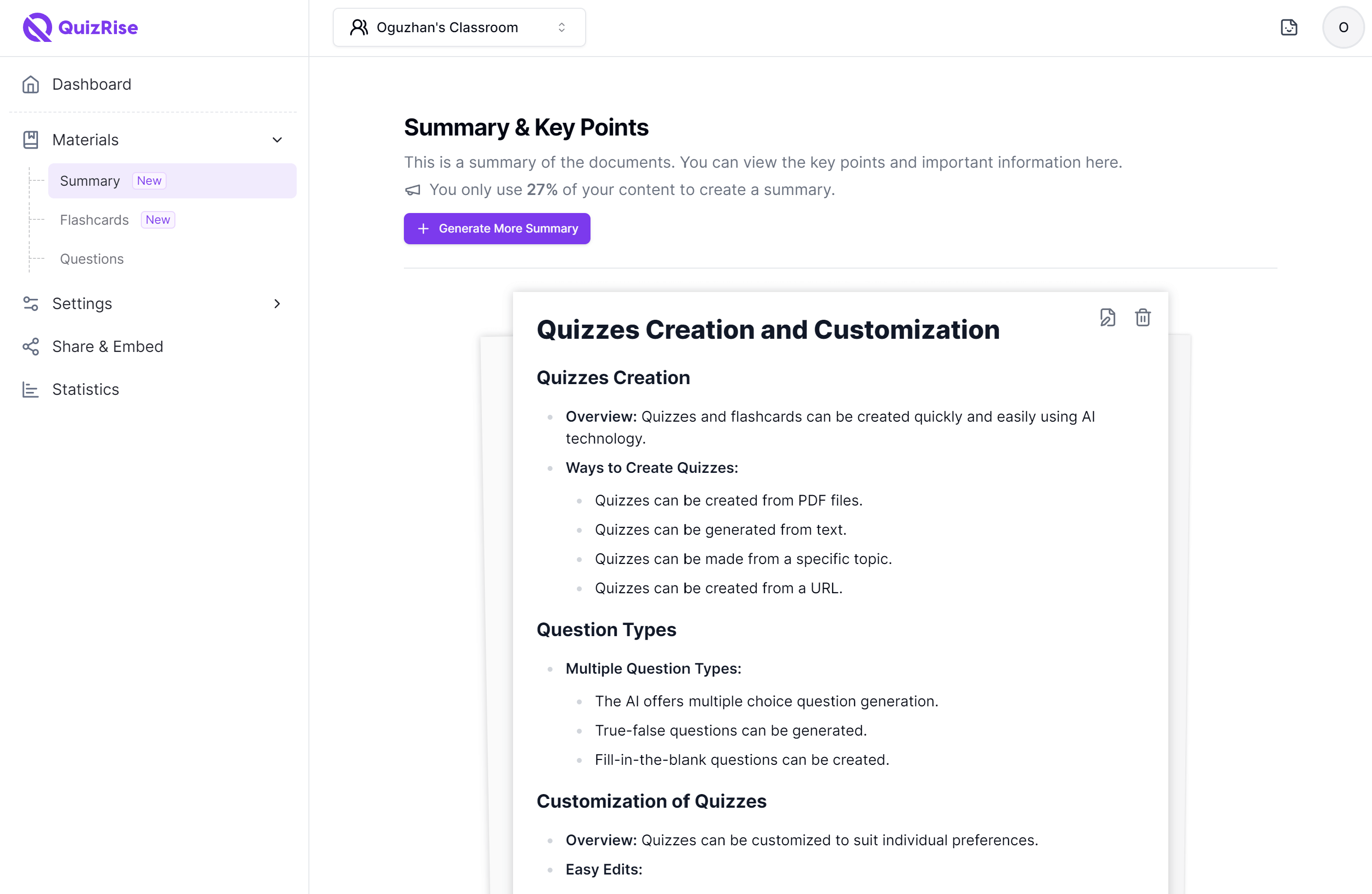Open the edit icon on the summary card

[1107, 317]
